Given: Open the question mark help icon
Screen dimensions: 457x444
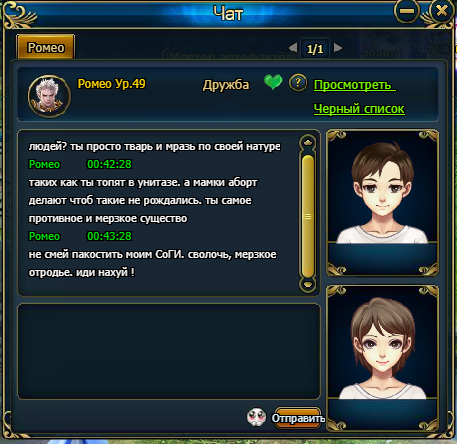Looking at the screenshot, I should pyautogui.click(x=298, y=83).
